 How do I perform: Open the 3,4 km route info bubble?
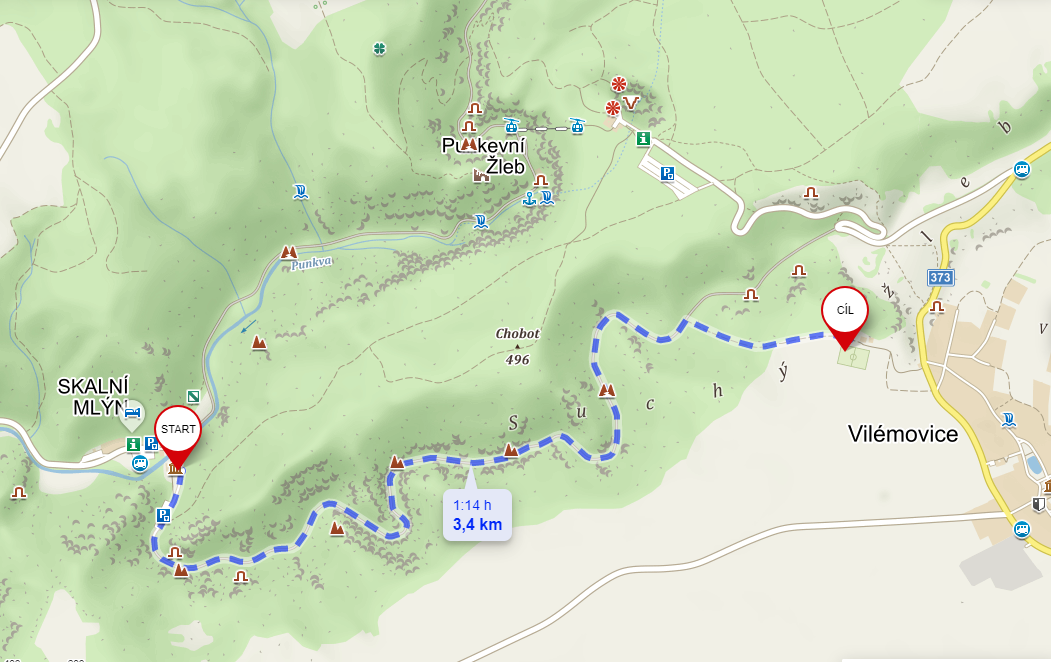coord(477,515)
